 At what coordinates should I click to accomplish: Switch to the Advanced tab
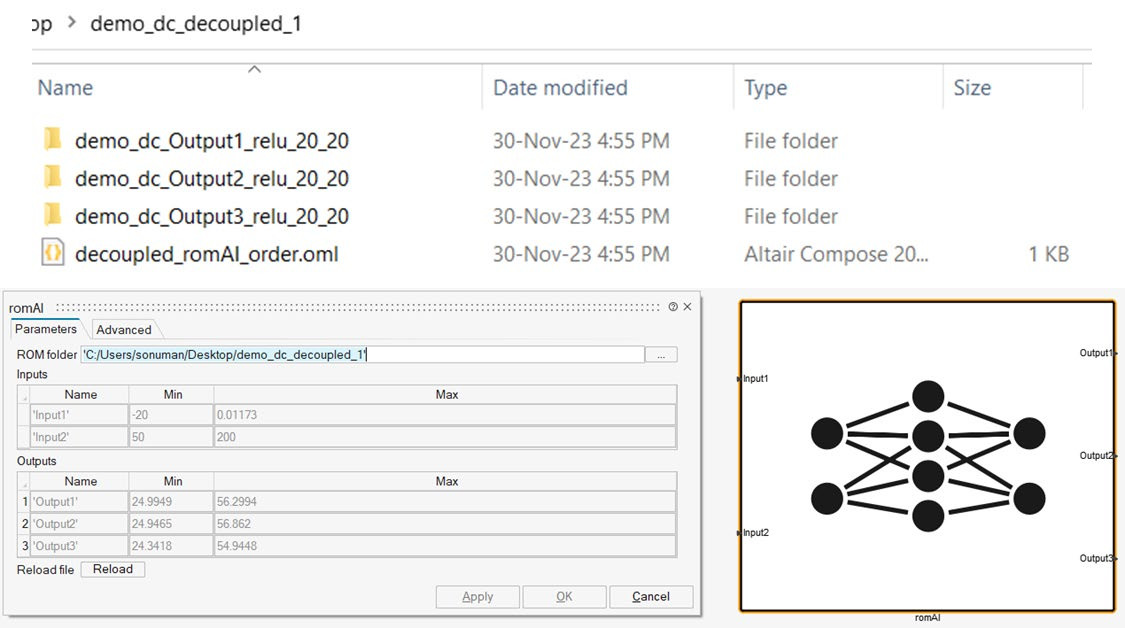coord(124,330)
